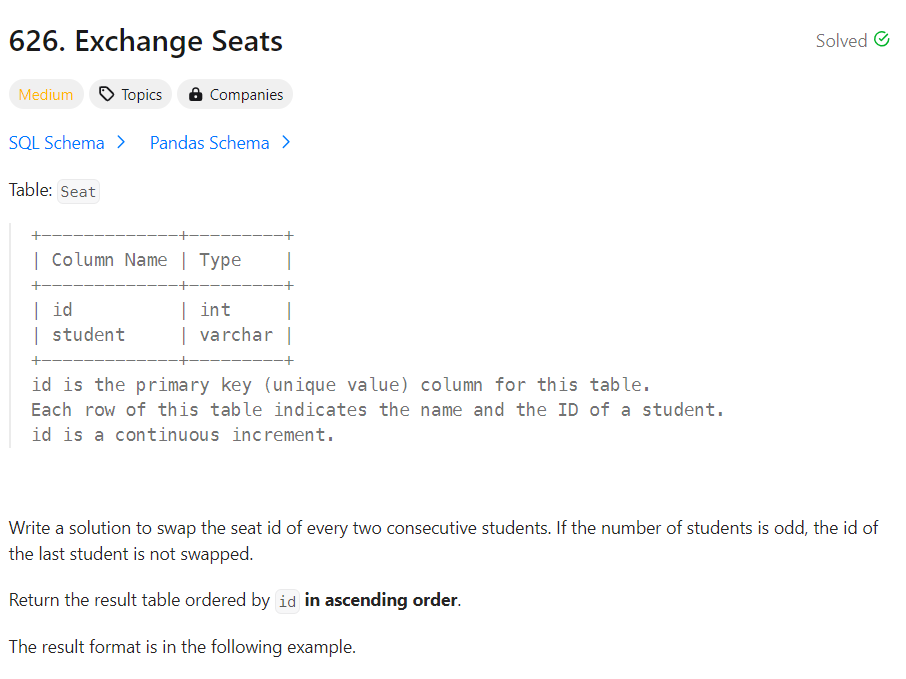Open the Topics label
Image resolution: width=906 pixels, height=679 pixels.
click(x=141, y=95)
